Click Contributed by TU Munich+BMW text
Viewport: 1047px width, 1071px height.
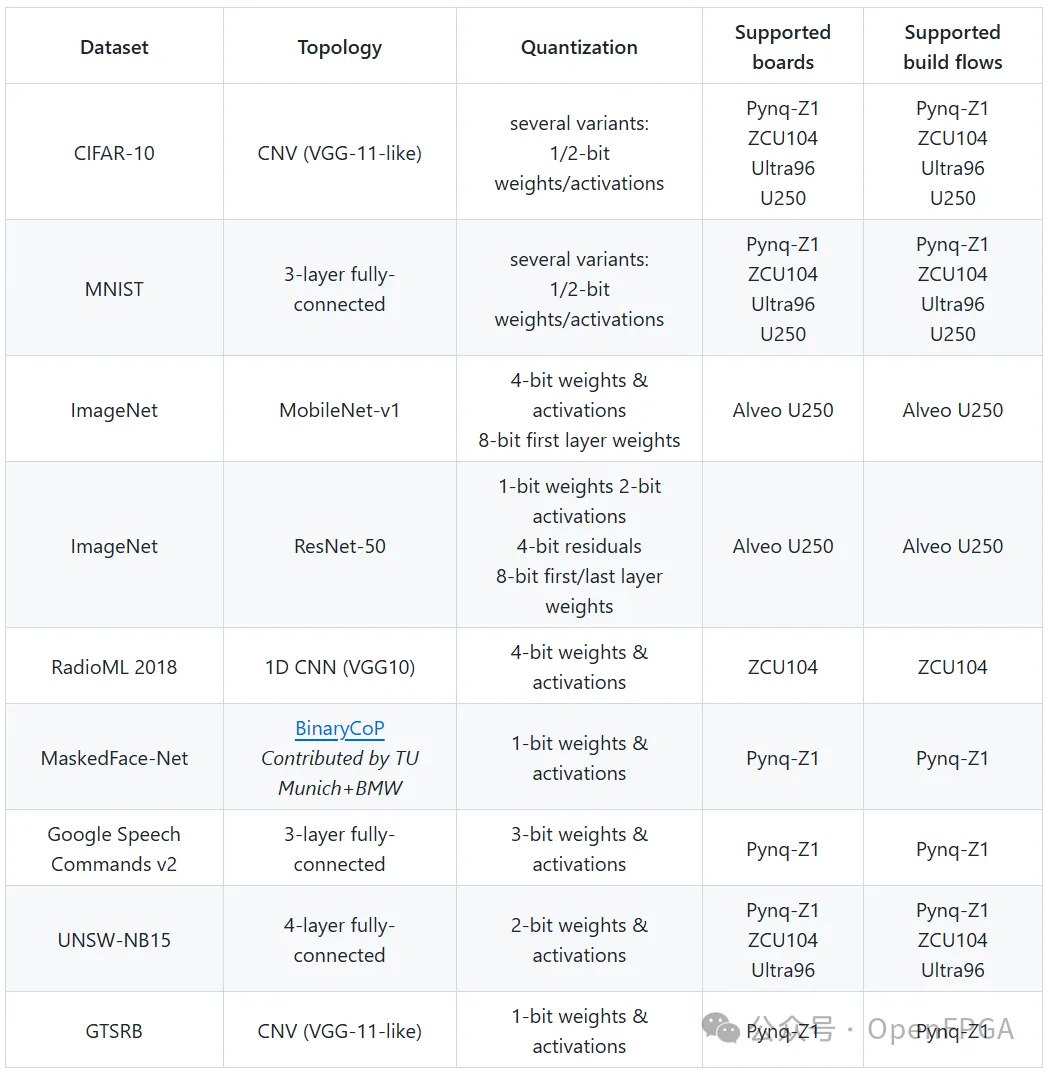339,773
